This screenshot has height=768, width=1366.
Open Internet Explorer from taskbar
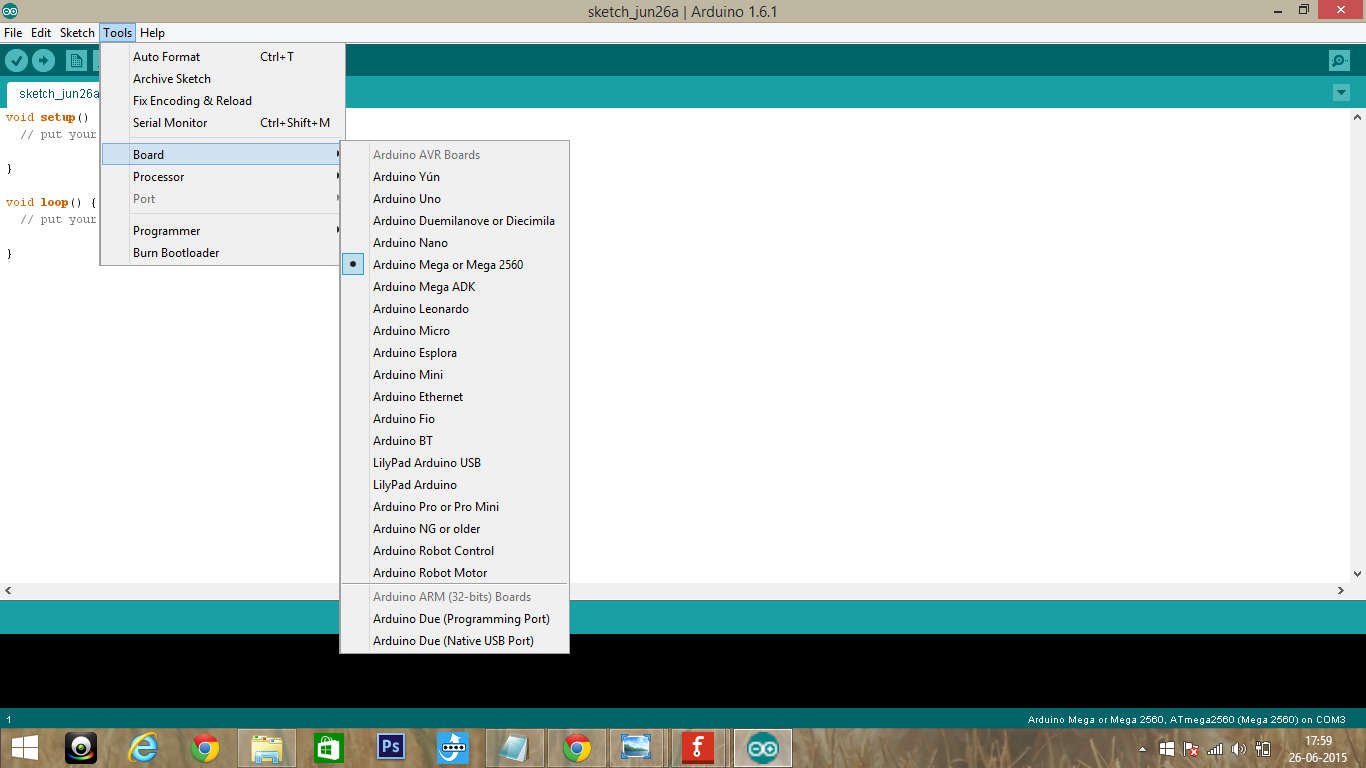tap(143, 748)
